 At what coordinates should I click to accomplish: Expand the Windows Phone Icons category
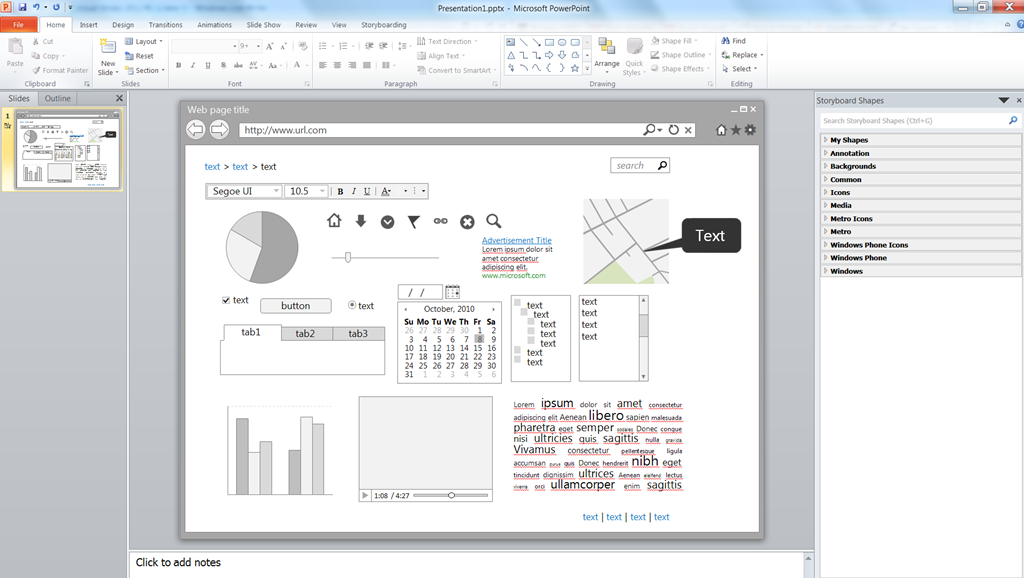click(869, 245)
